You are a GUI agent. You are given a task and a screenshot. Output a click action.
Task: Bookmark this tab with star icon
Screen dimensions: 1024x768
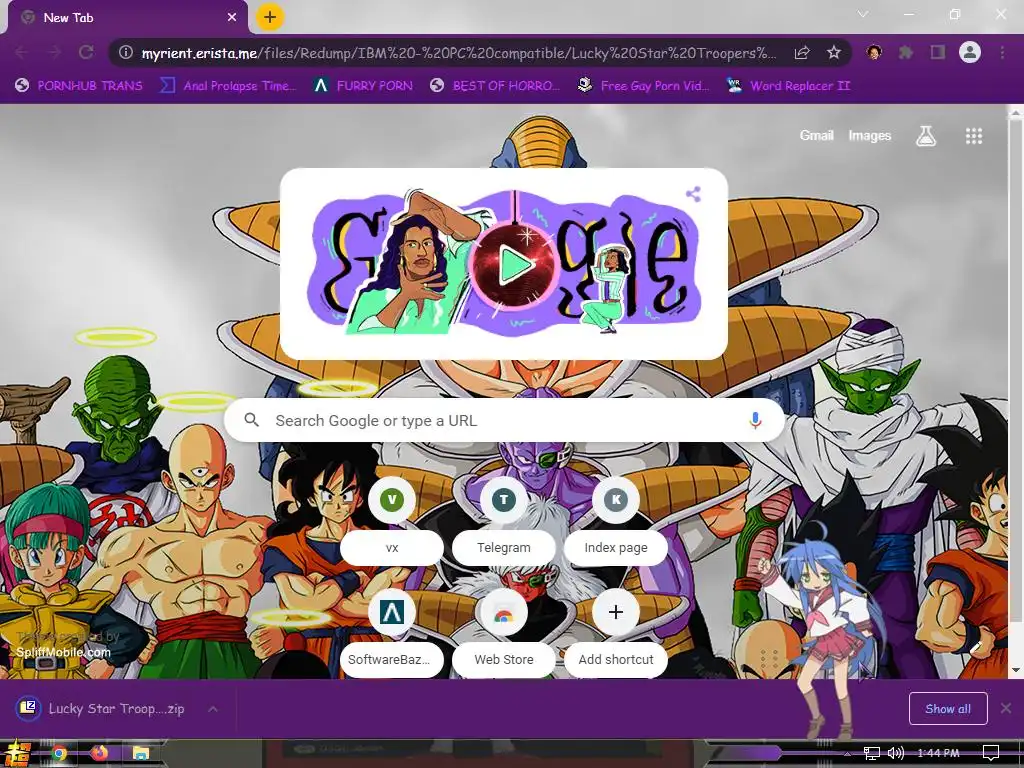pos(834,52)
